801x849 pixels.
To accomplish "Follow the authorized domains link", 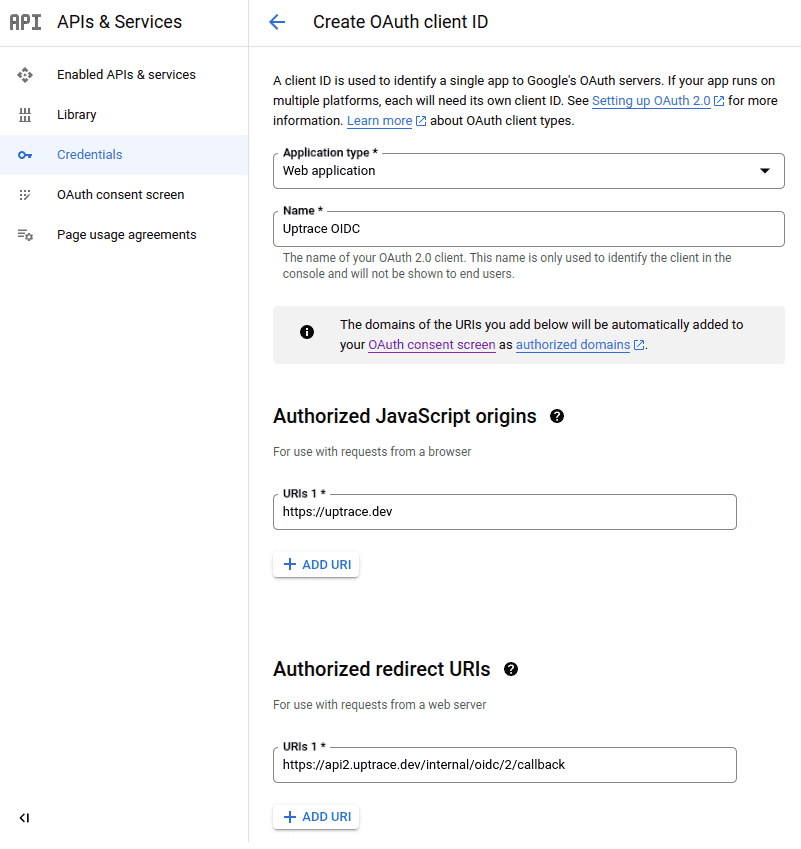I will [573, 345].
